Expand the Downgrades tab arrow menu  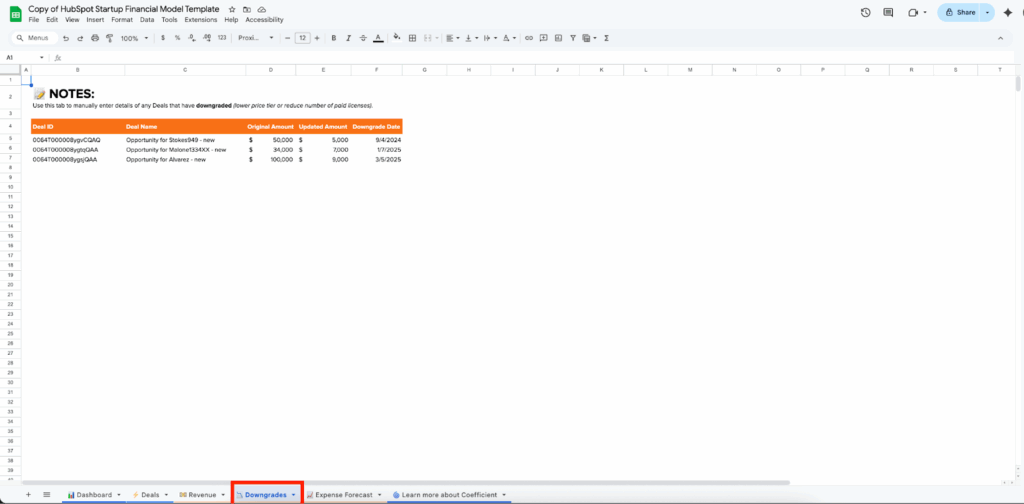pos(293,495)
